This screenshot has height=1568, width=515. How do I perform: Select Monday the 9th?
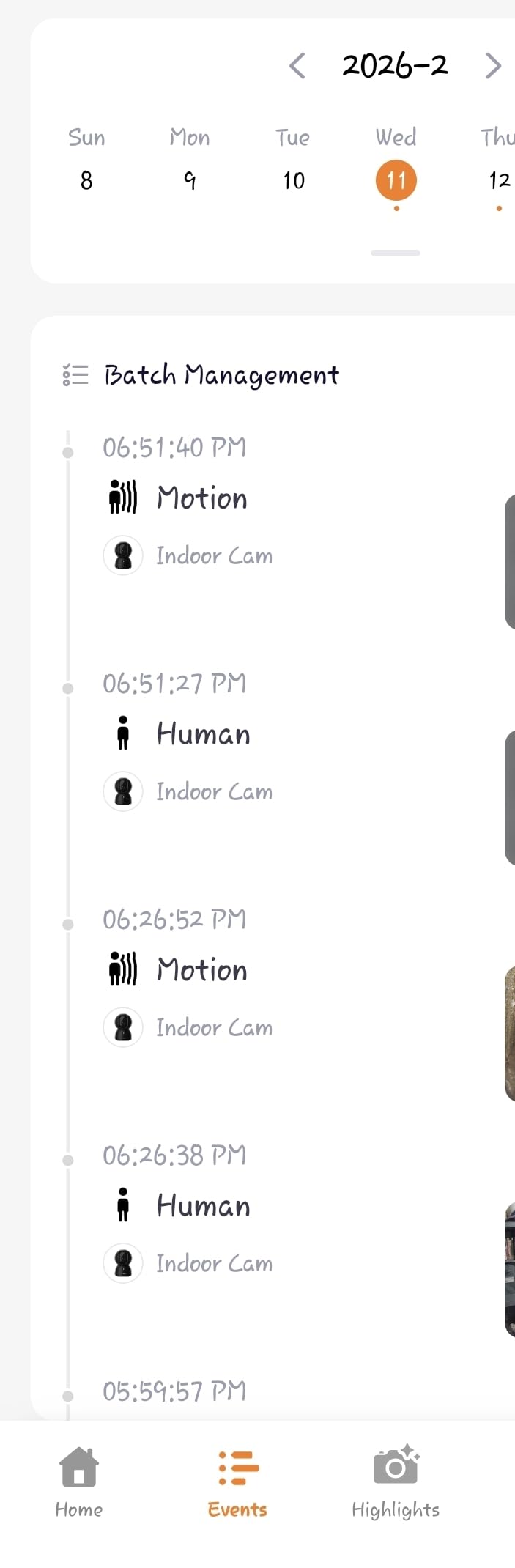point(190,180)
